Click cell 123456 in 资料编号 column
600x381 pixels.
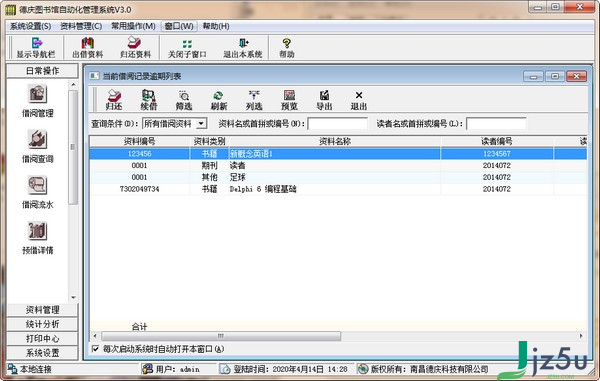click(139, 154)
